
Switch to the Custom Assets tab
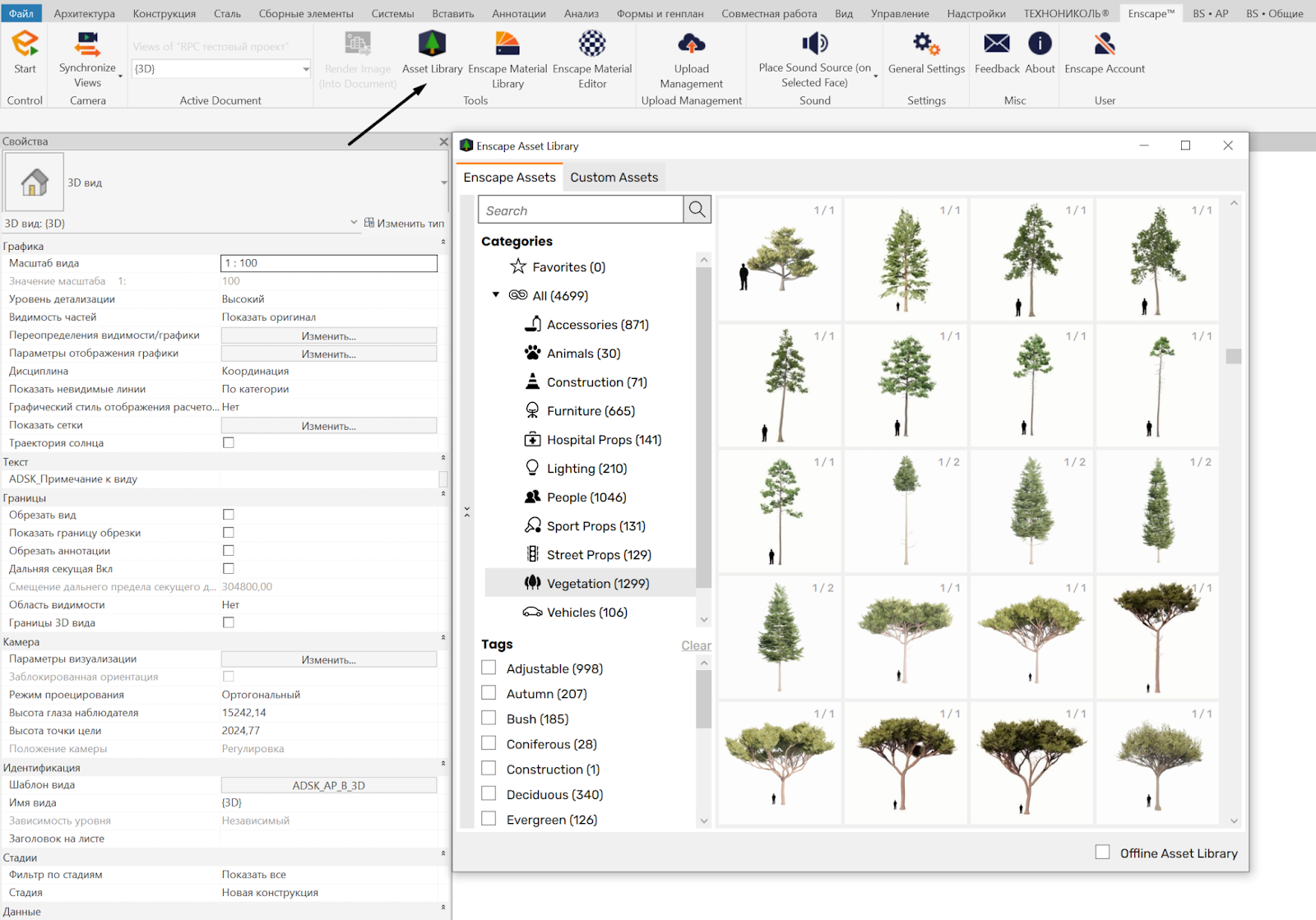[x=614, y=178]
